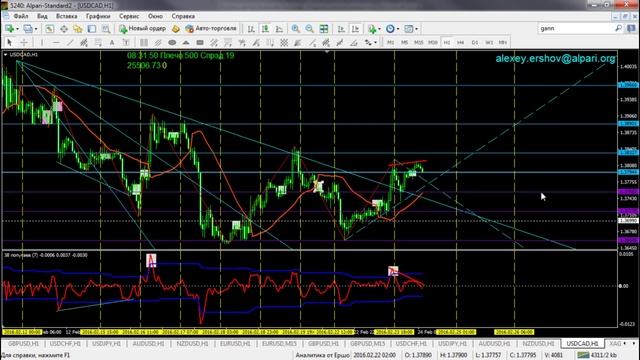The width and height of the screenshot is (640, 360).
Task: Zoom in on the chart
Action: (x=296, y=29)
